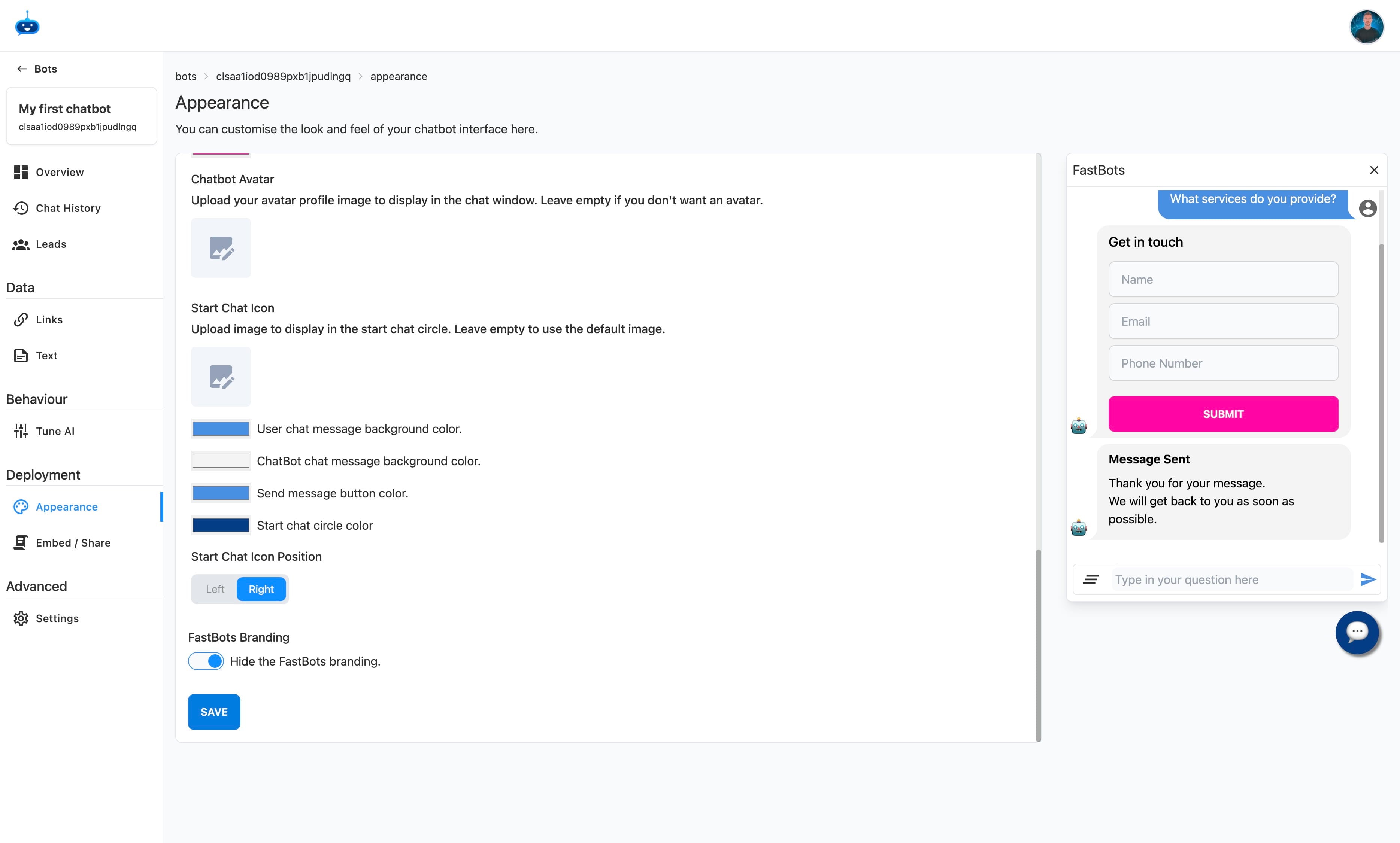Click the FastBots robot logo
The image size is (1400, 843).
(x=27, y=25)
